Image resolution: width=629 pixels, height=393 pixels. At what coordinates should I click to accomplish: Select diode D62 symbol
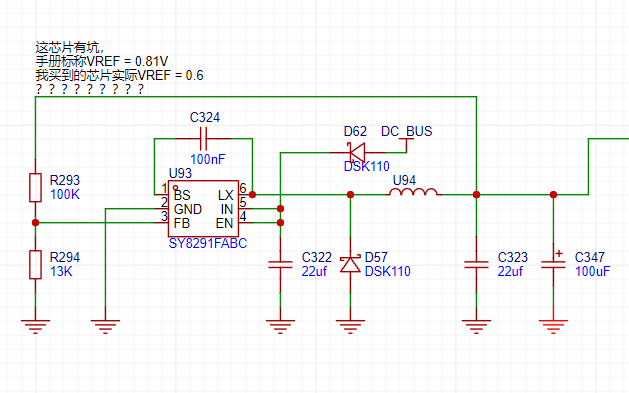point(357,152)
